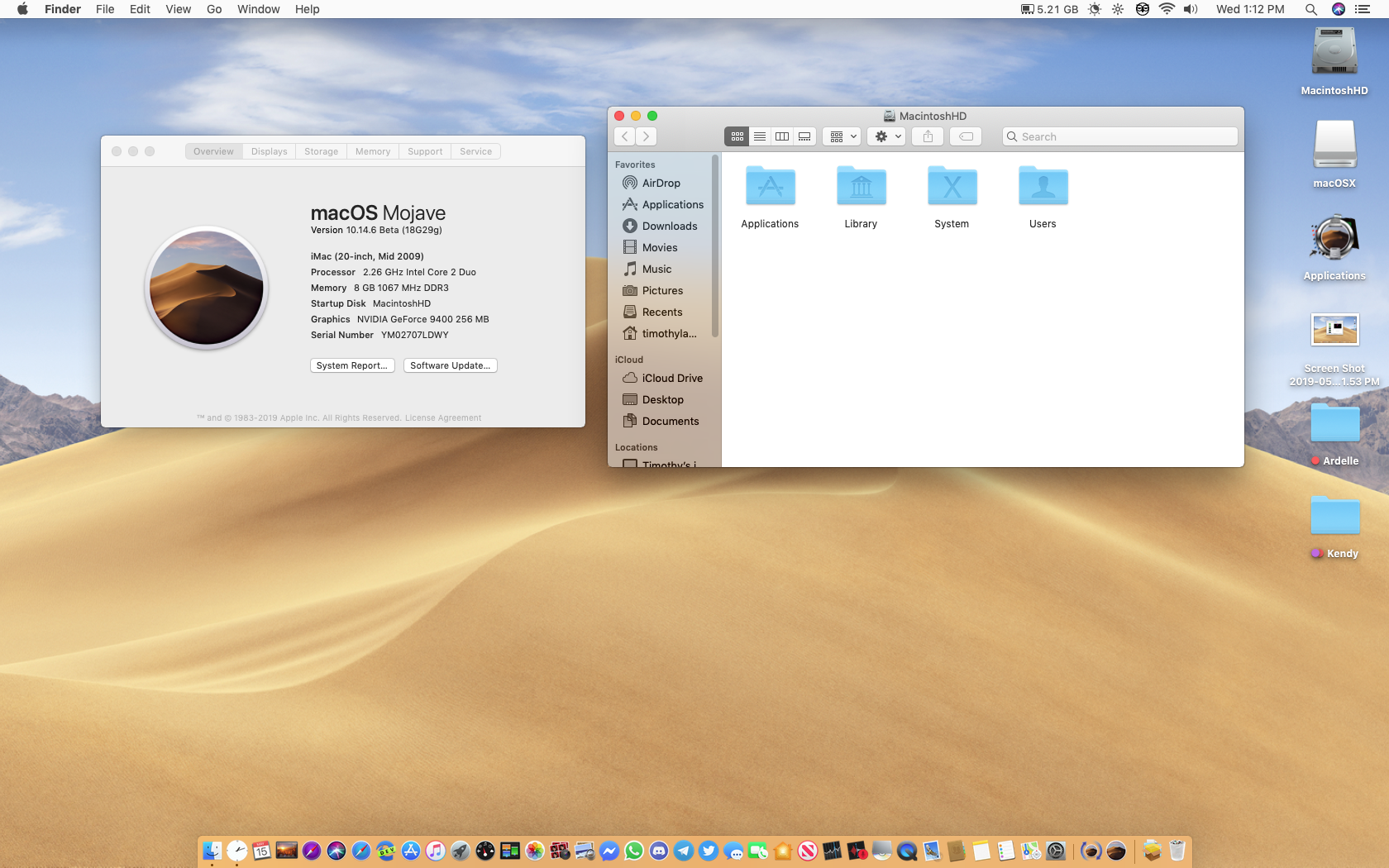Click the Software Update... button
The height and width of the screenshot is (868, 1389).
451,365
